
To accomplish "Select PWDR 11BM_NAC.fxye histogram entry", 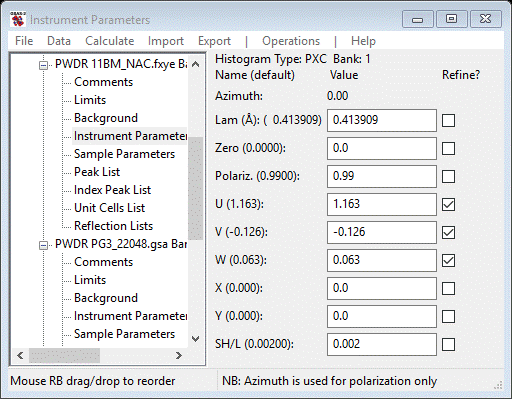I will [121, 64].
